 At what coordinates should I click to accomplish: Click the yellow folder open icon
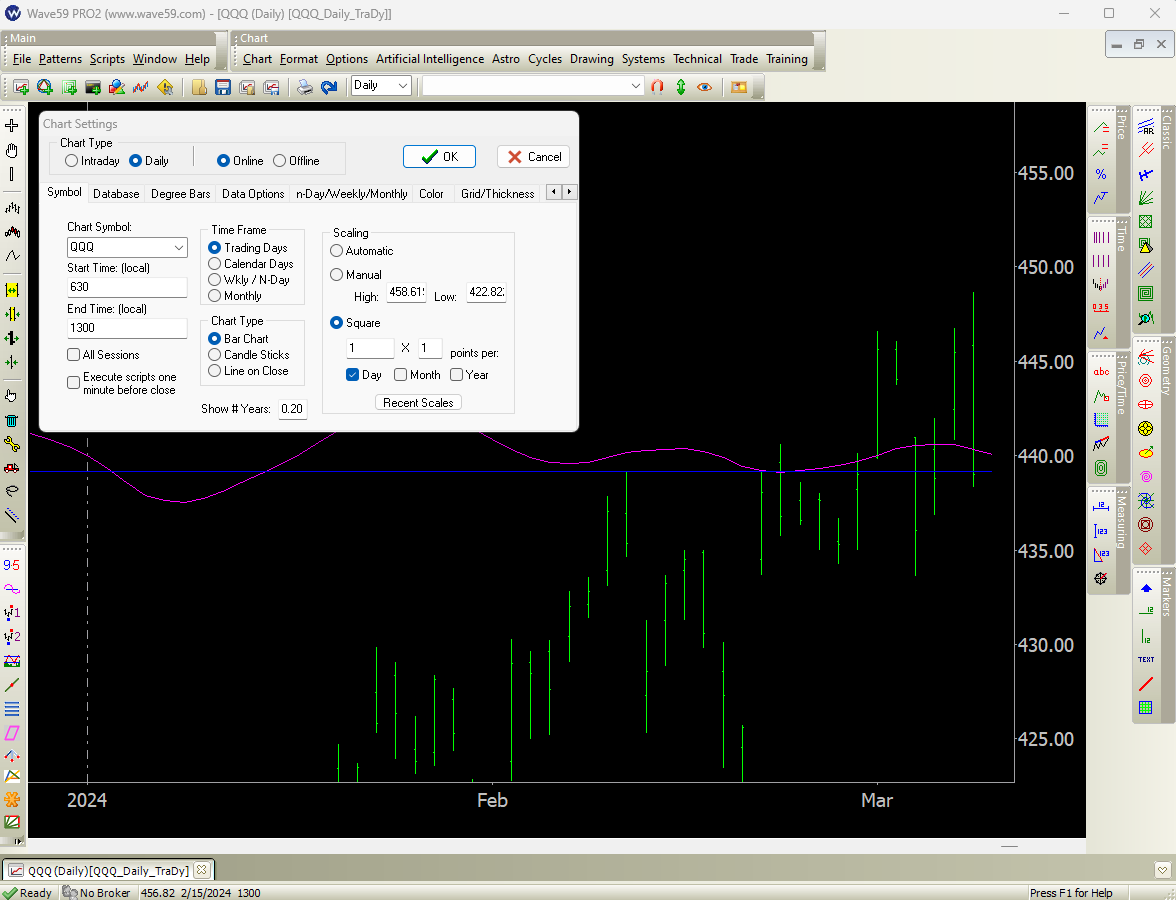(199, 87)
